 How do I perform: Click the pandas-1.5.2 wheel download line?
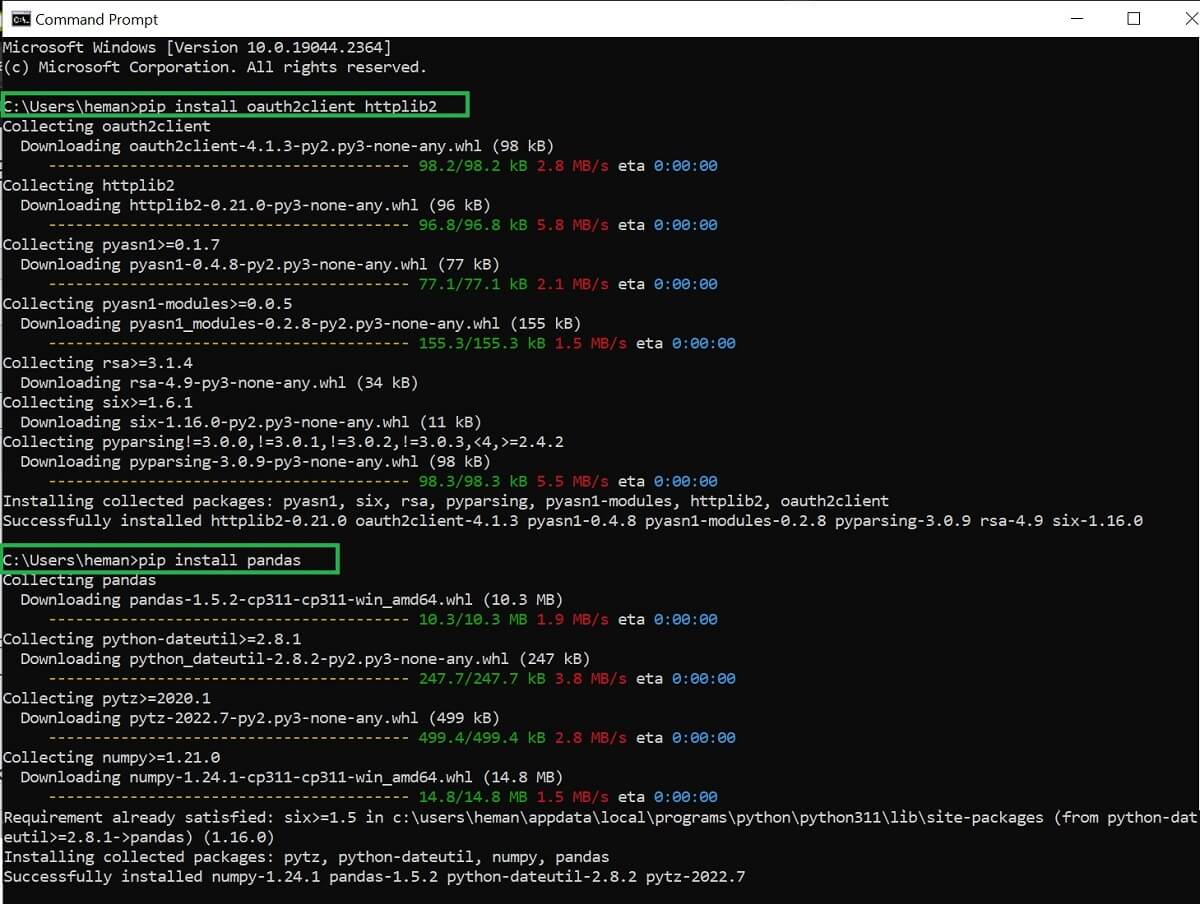pyautogui.click(x=292, y=599)
